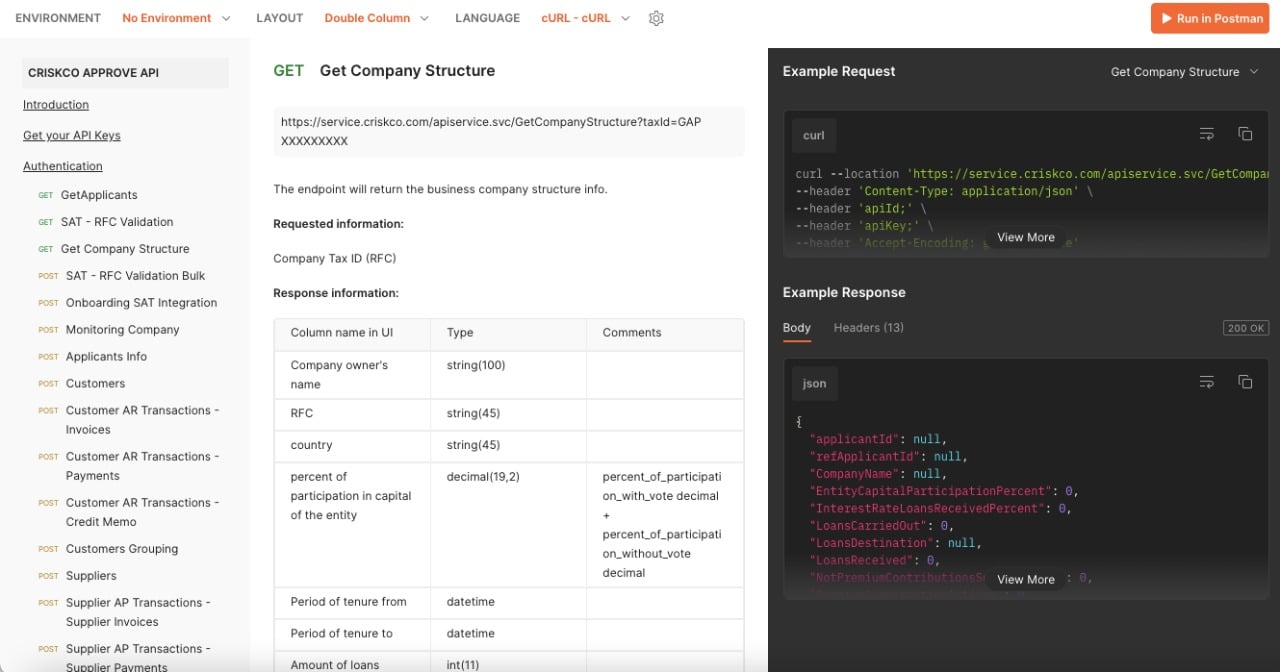Open the cURL - cURL language dropdown
1280x672 pixels.
[586, 18]
